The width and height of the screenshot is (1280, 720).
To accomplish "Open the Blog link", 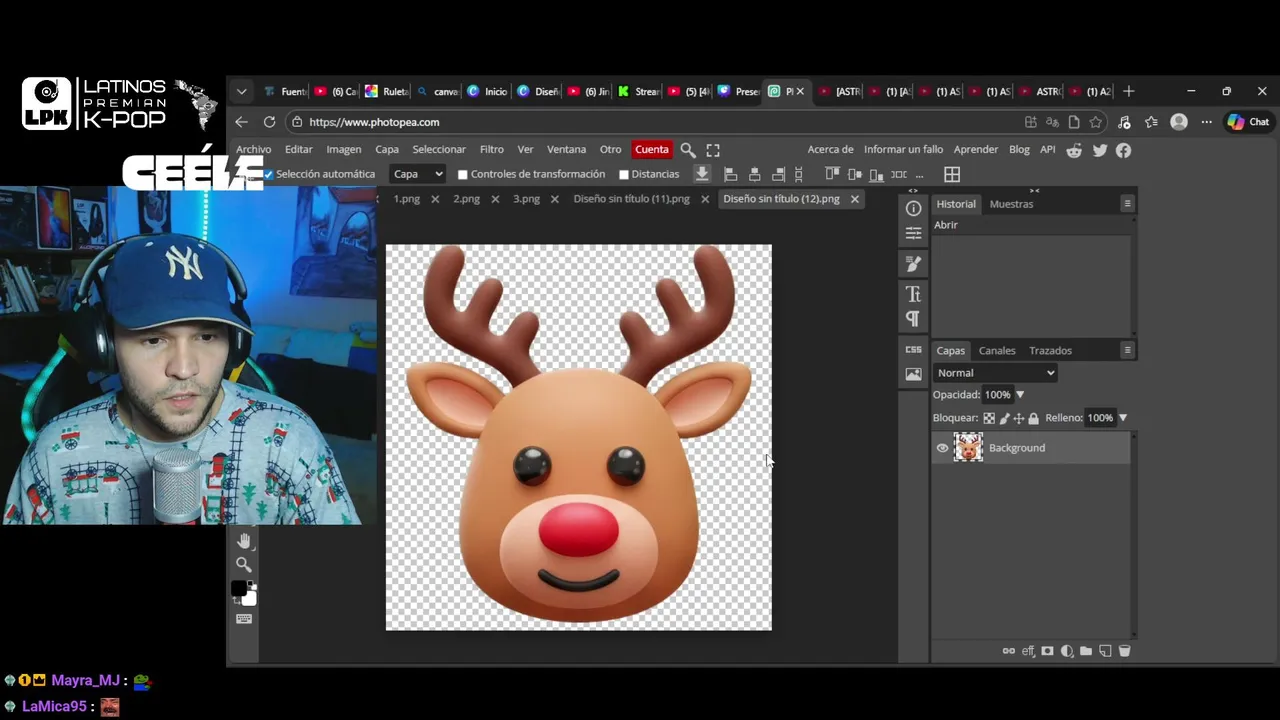I will pos(1019,150).
